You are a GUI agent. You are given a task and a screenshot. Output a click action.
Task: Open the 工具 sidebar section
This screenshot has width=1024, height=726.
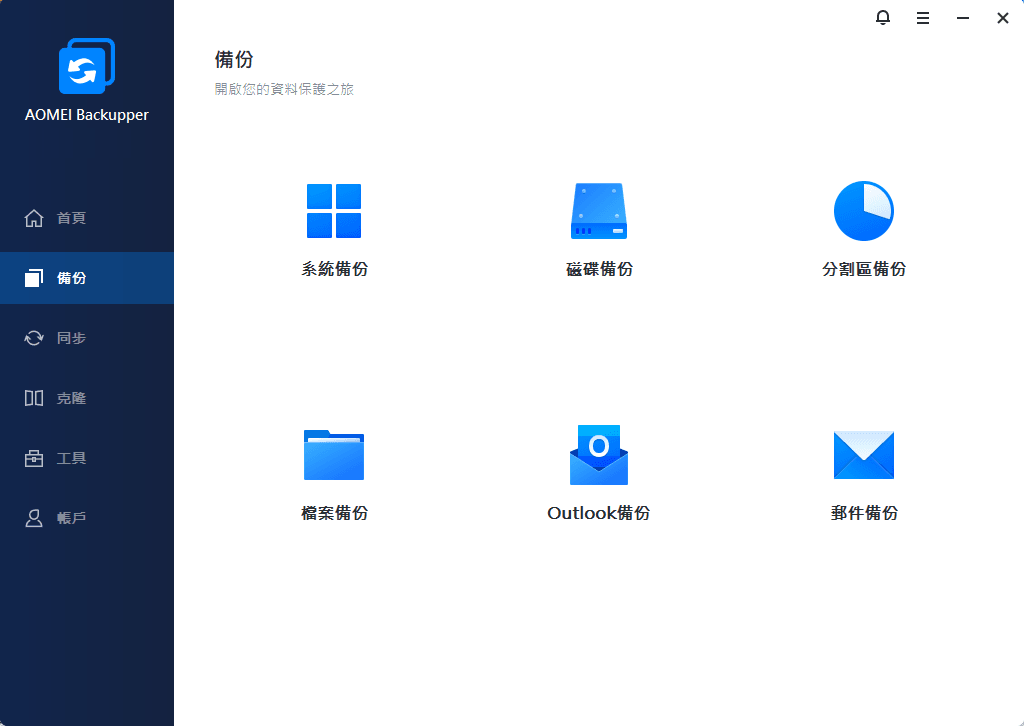(x=87, y=458)
